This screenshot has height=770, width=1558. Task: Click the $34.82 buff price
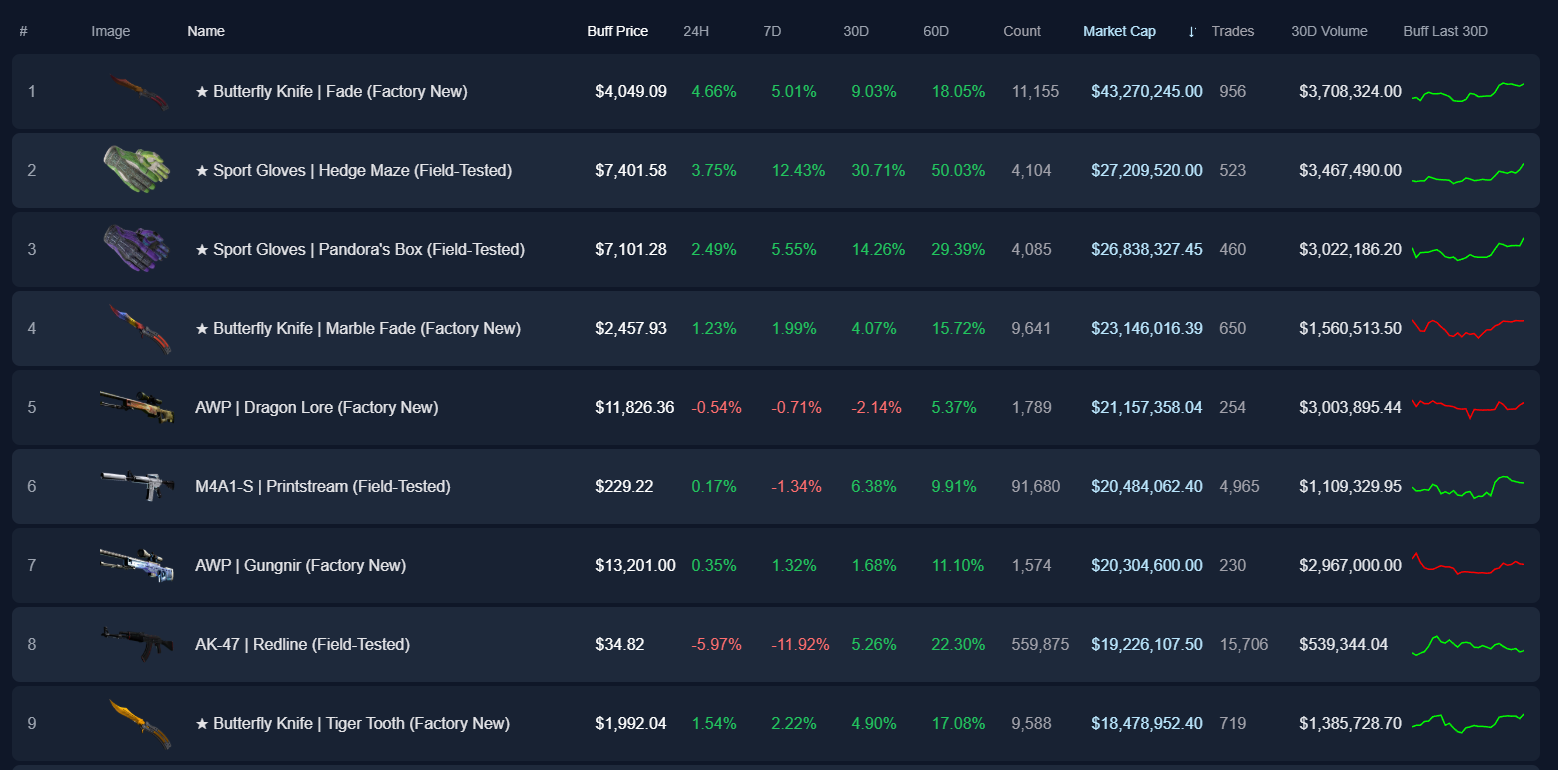(x=619, y=644)
